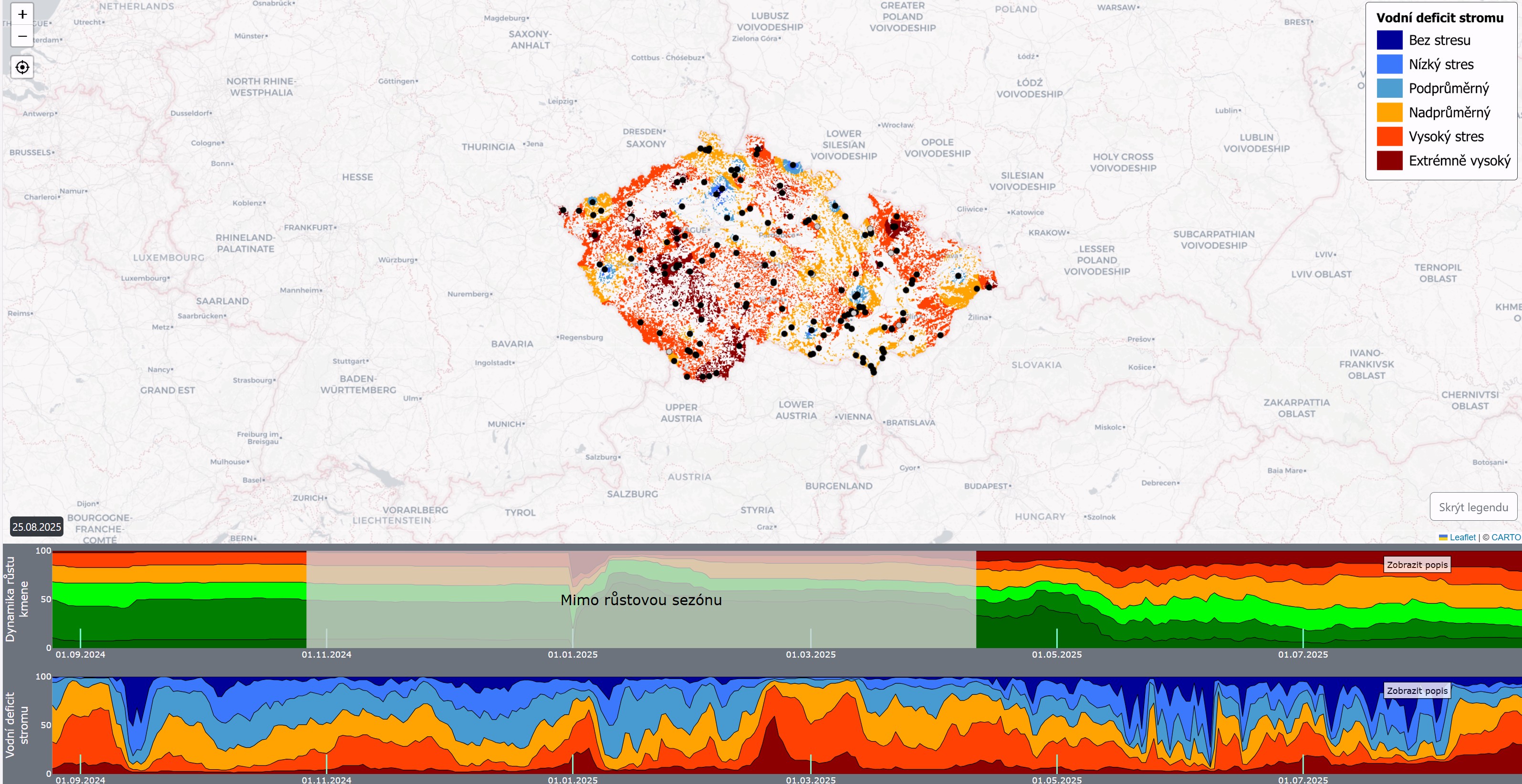
Task: Click the Nadprůměrný orange swatch
Action: coord(1389,112)
